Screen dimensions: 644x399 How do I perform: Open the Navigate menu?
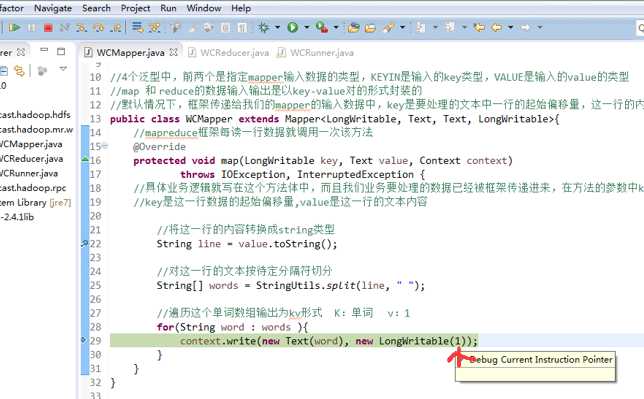[x=53, y=8]
